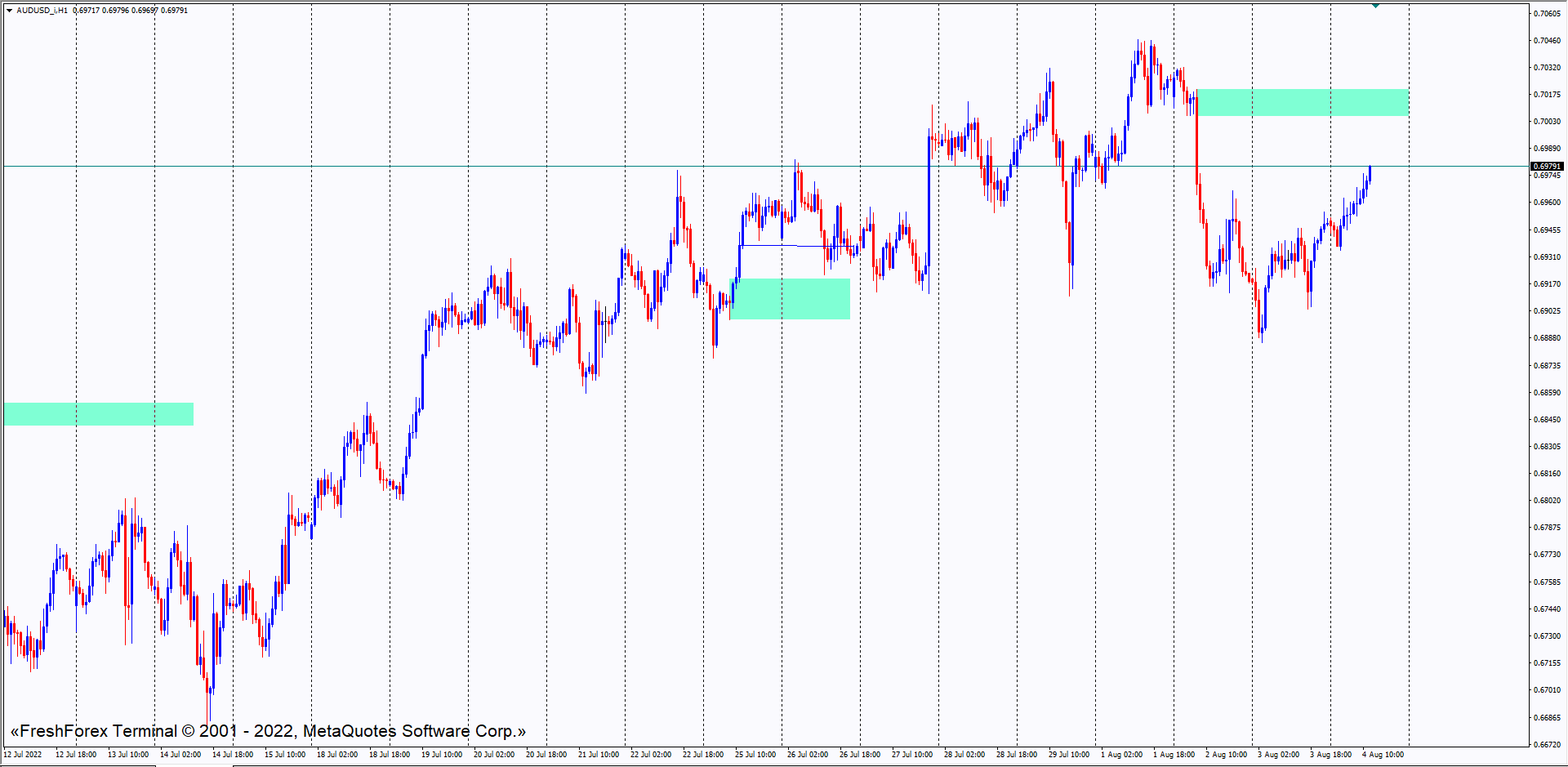Click the FreshForex Terminal copyright watermark
Image resolution: width=1568 pixels, height=767 pixels.
point(268,731)
